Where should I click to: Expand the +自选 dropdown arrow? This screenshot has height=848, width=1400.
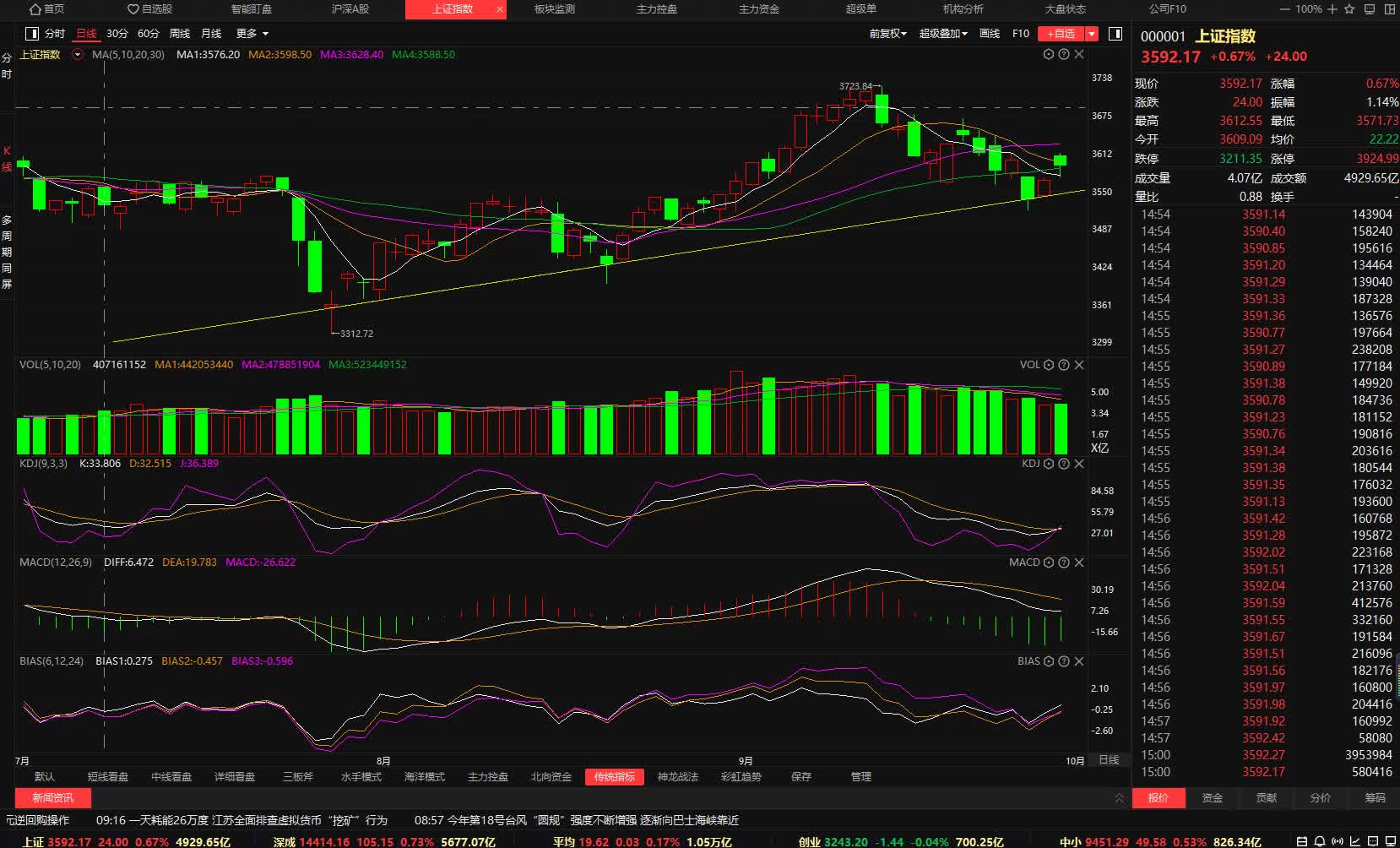[1092, 34]
